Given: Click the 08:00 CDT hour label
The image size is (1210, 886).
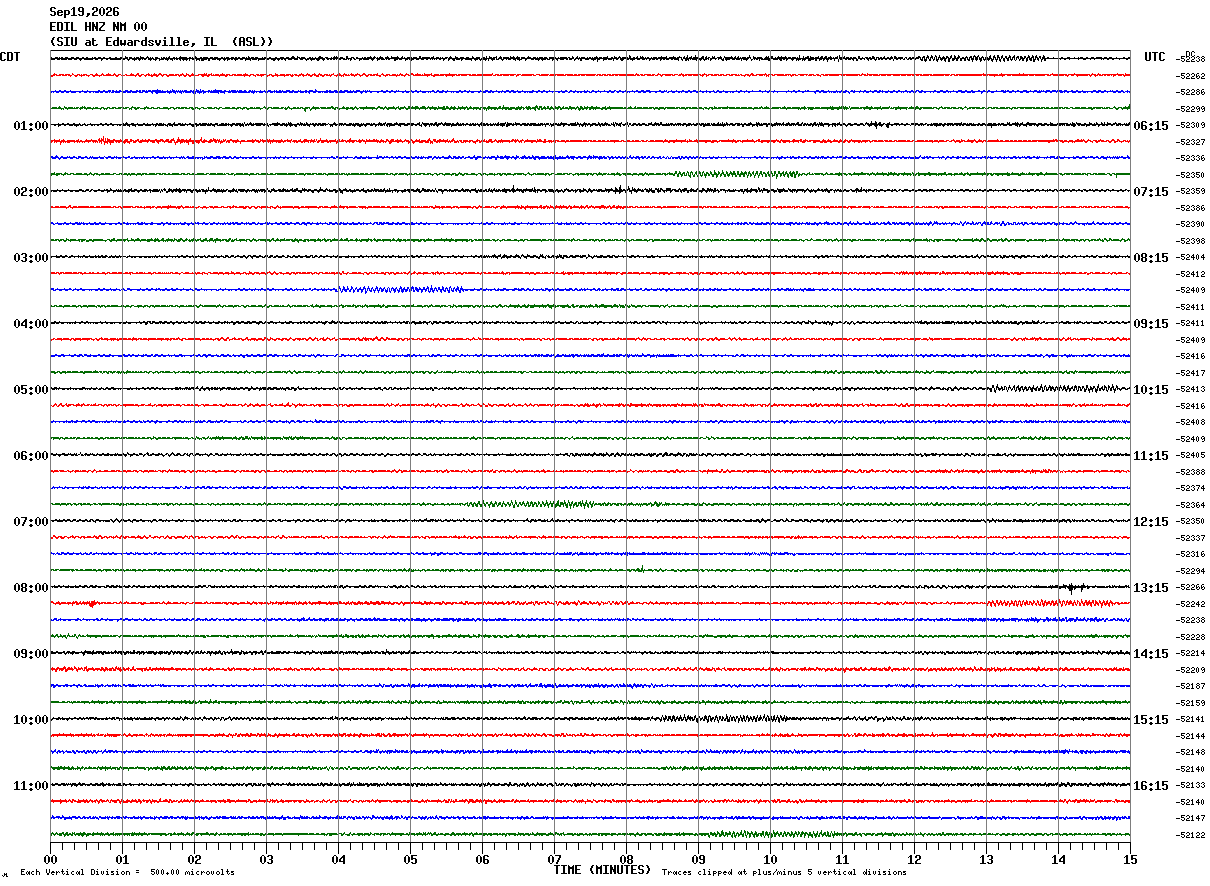Looking at the screenshot, I should coord(31,587).
